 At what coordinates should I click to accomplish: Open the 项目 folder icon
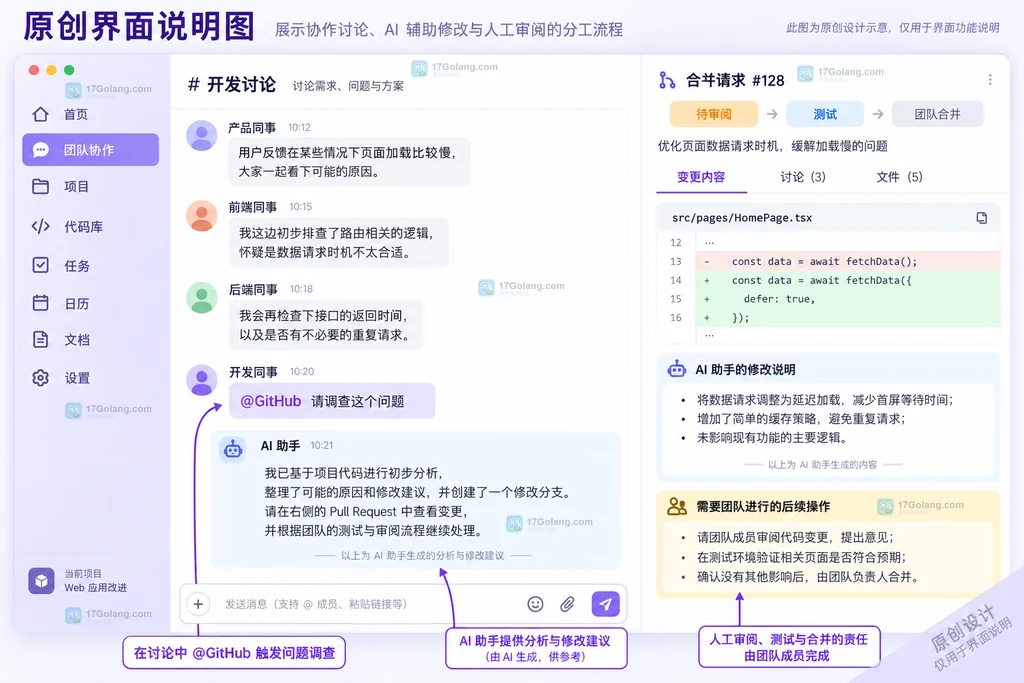[x=40, y=187]
